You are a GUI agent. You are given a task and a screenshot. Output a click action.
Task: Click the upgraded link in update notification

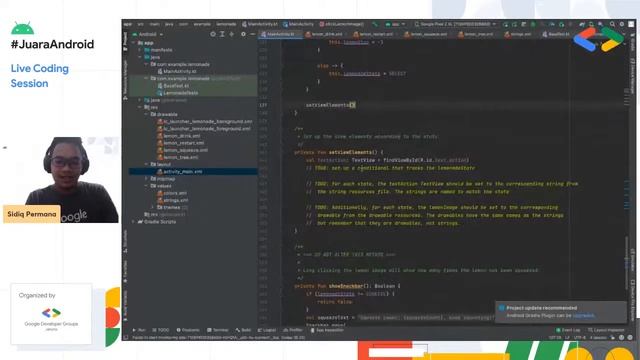[583, 316]
